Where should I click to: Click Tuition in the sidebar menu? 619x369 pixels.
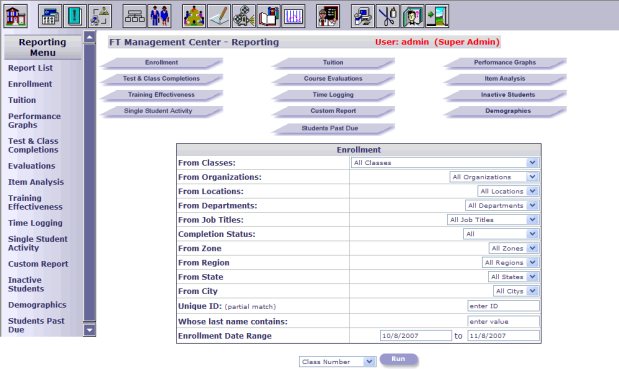22,100
